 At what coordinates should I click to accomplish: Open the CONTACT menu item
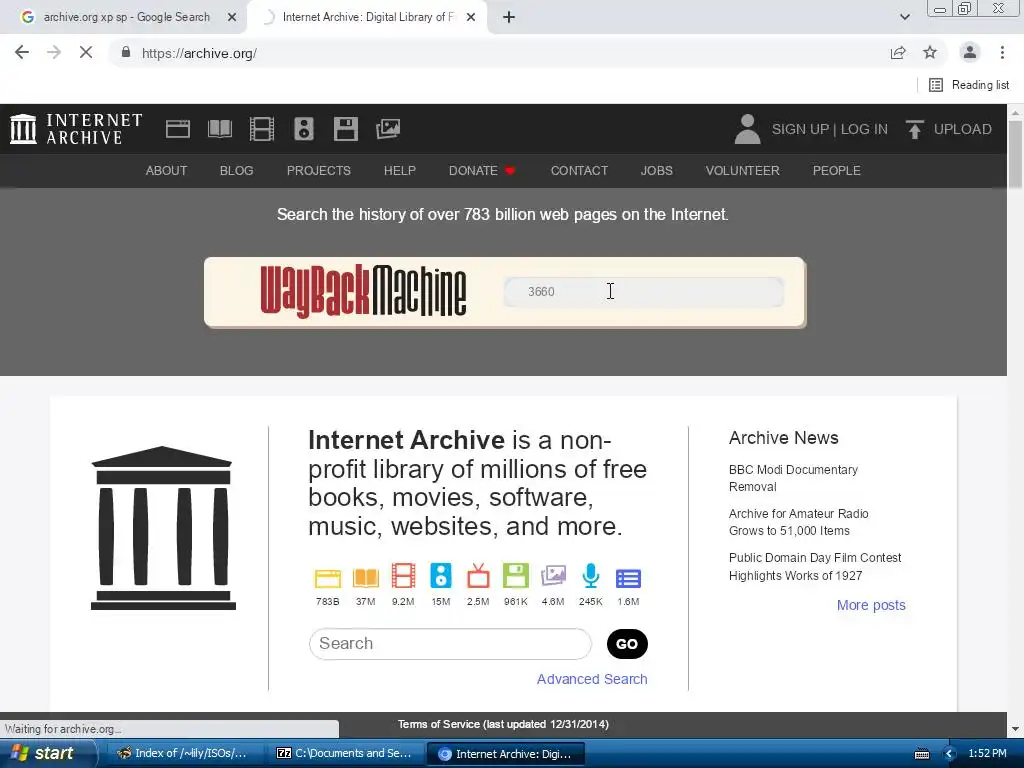579,170
